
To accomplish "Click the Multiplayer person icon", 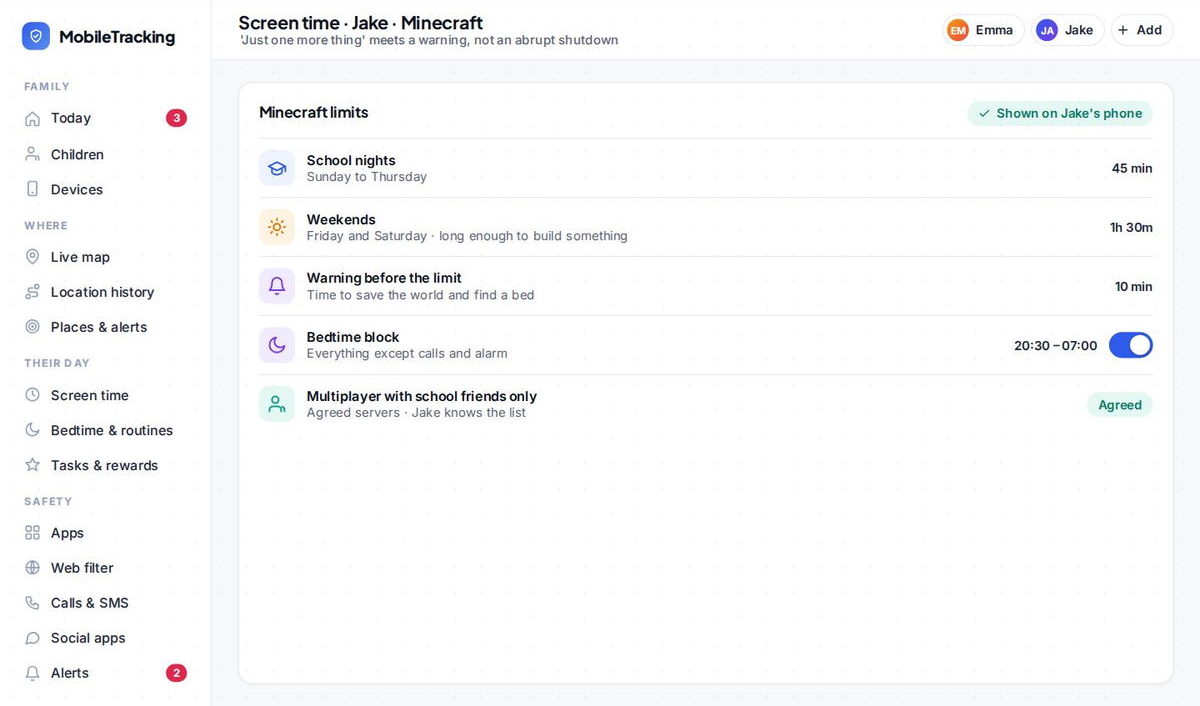I will (x=277, y=404).
